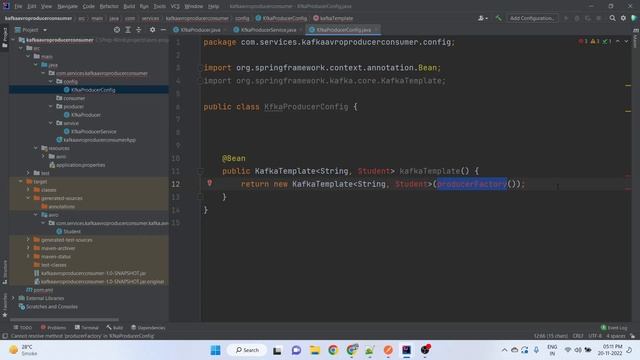The width and height of the screenshot is (640, 360).
Task: Click the Select Opened File target icon
Action: pyautogui.click(x=117, y=30)
